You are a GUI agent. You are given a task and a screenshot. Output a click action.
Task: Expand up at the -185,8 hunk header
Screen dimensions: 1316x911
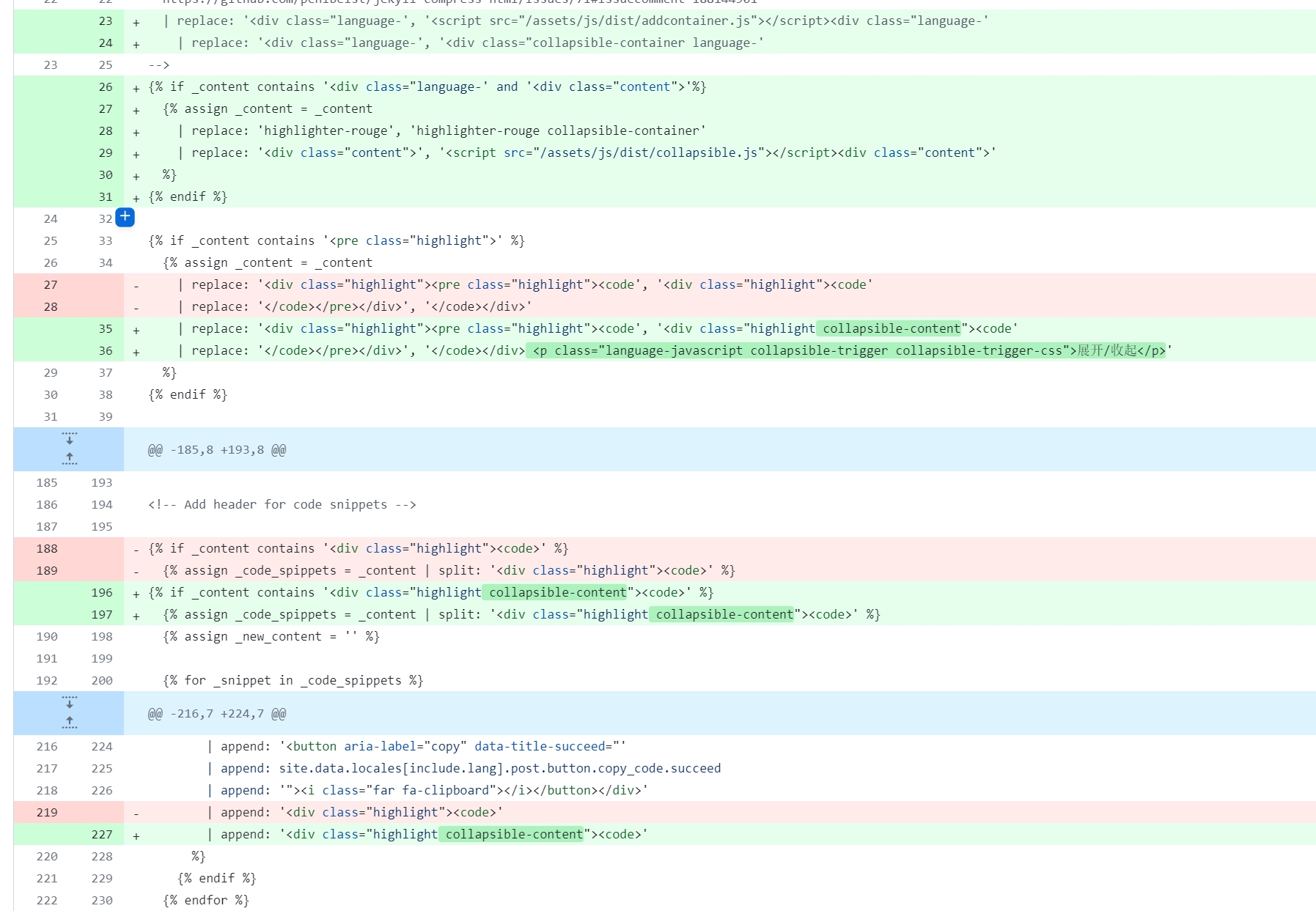pyautogui.click(x=70, y=459)
